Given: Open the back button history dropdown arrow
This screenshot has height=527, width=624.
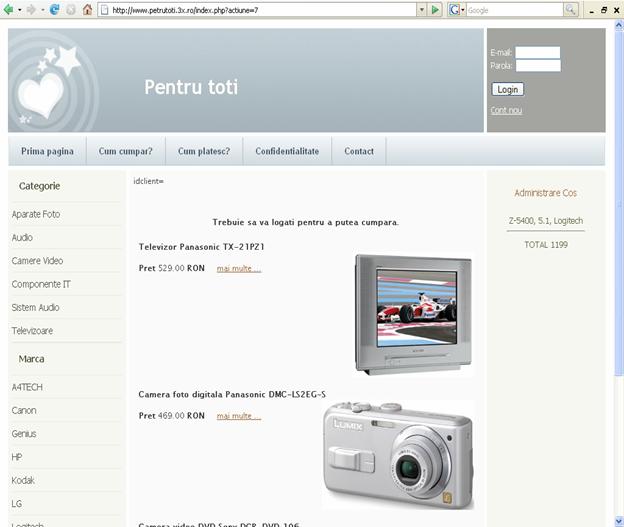Looking at the screenshot, I should pos(18,10).
